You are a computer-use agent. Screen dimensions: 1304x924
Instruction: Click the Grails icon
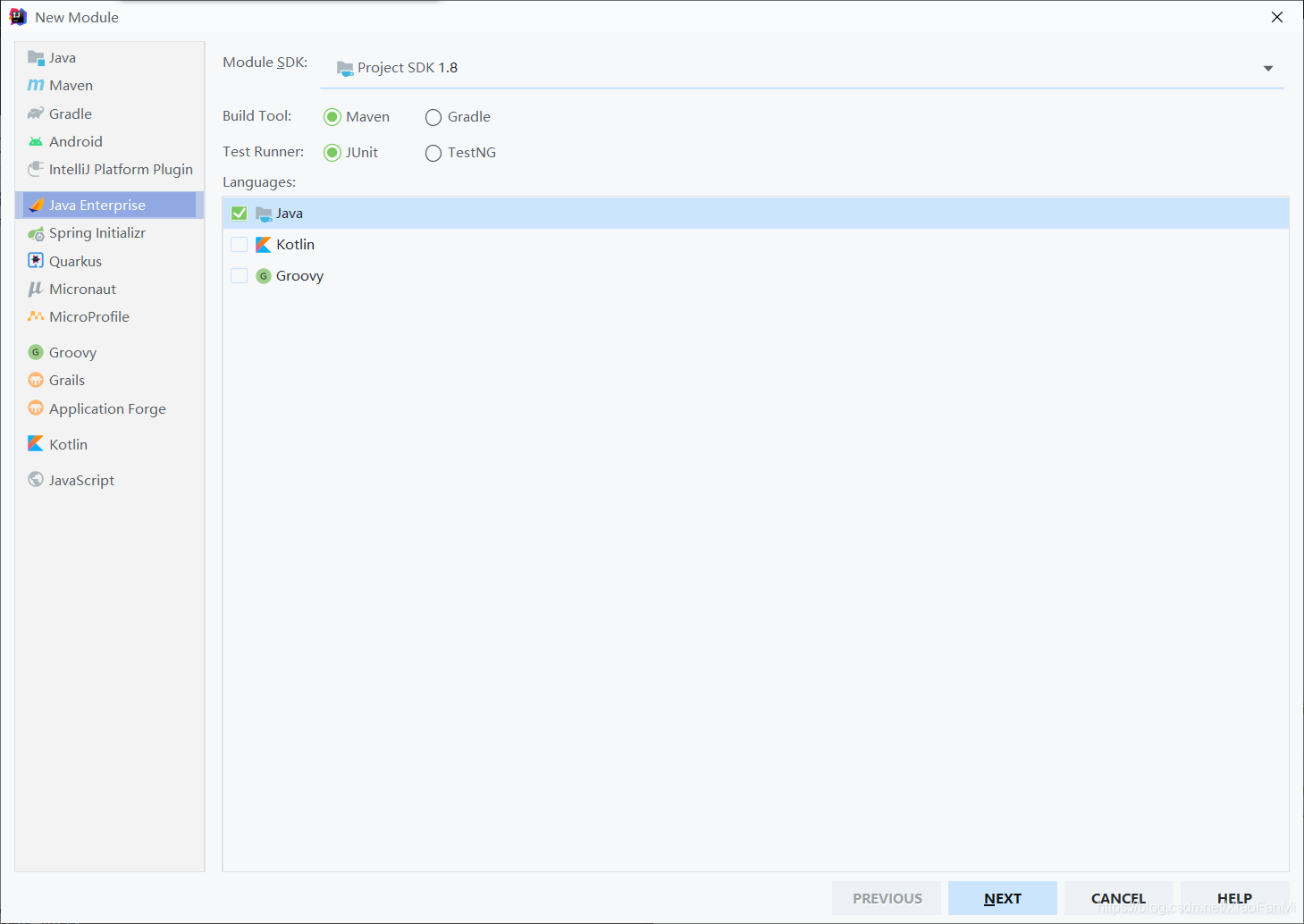[x=36, y=380]
